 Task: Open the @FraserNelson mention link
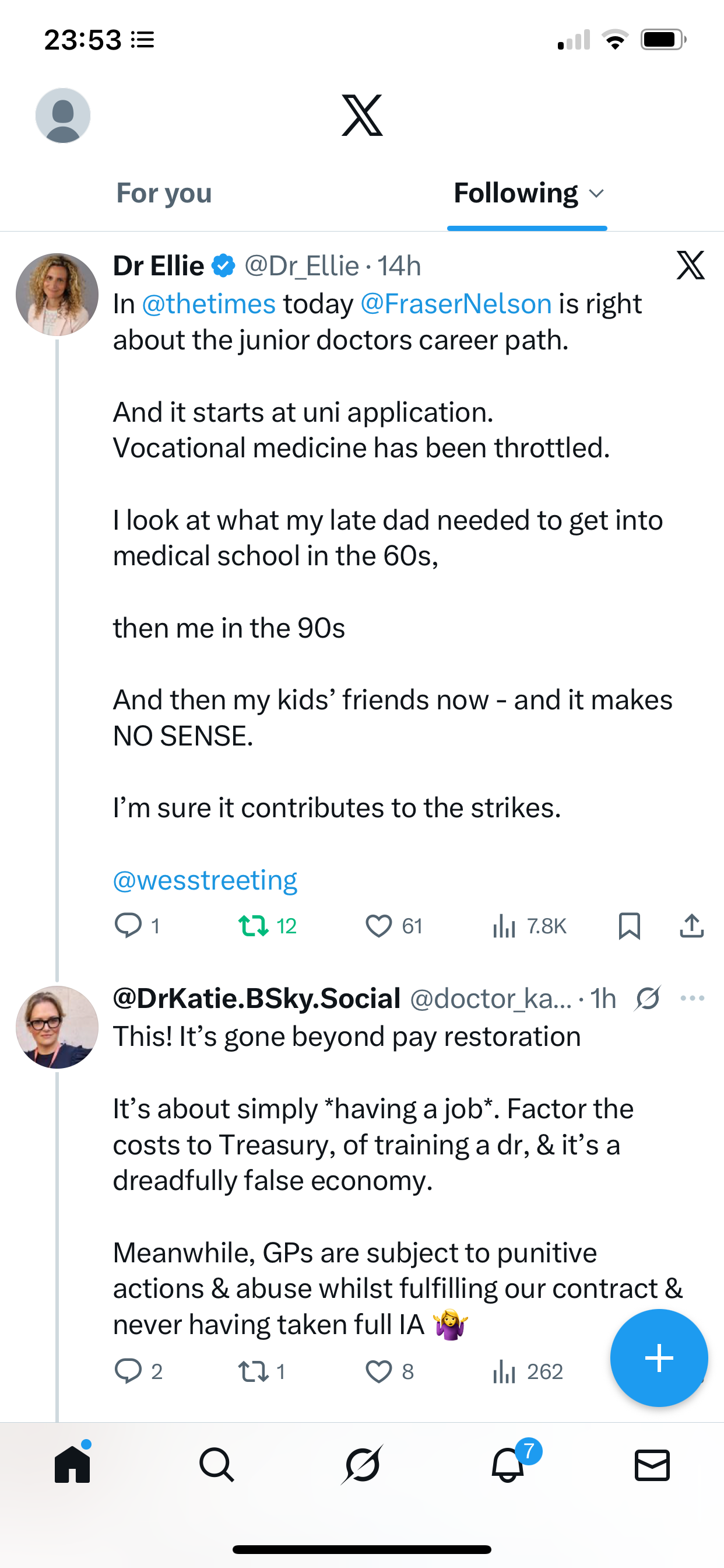(456, 304)
